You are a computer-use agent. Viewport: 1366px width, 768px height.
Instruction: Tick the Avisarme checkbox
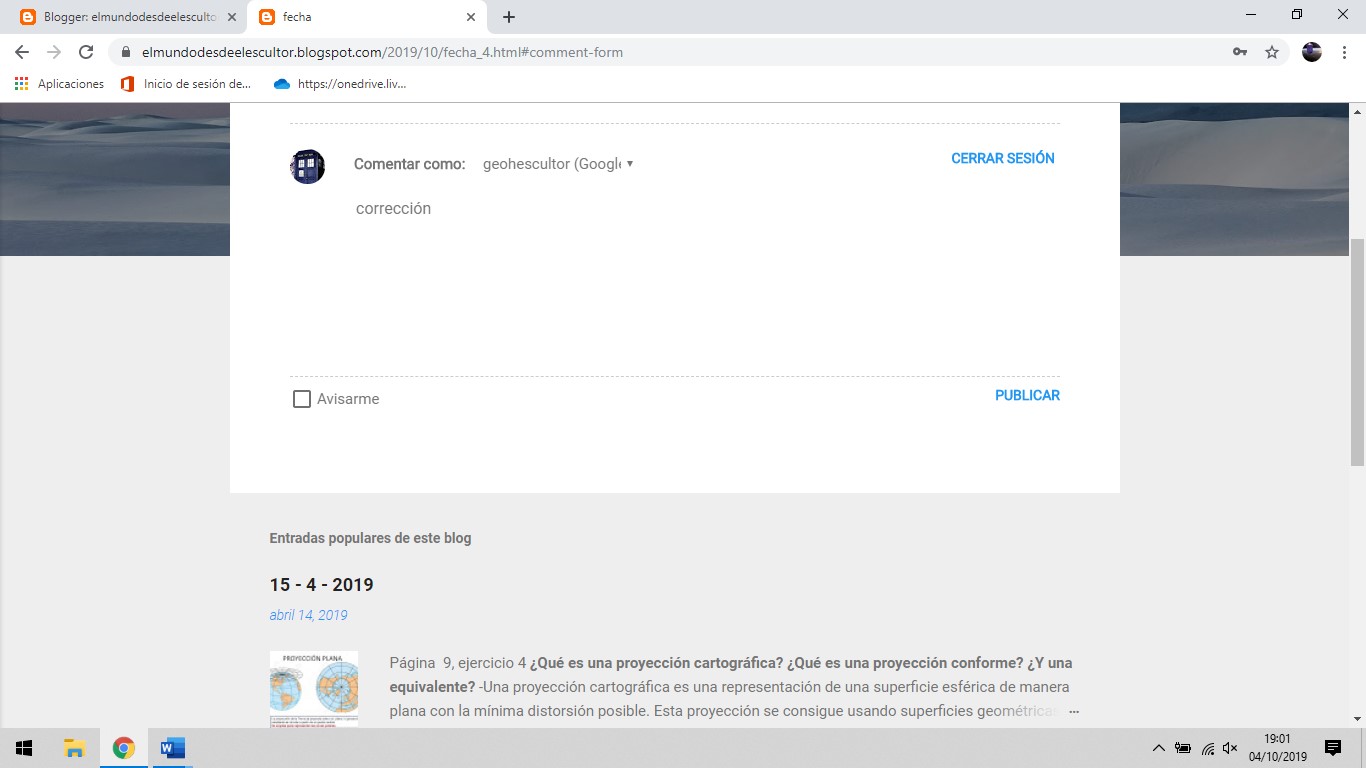click(x=302, y=399)
